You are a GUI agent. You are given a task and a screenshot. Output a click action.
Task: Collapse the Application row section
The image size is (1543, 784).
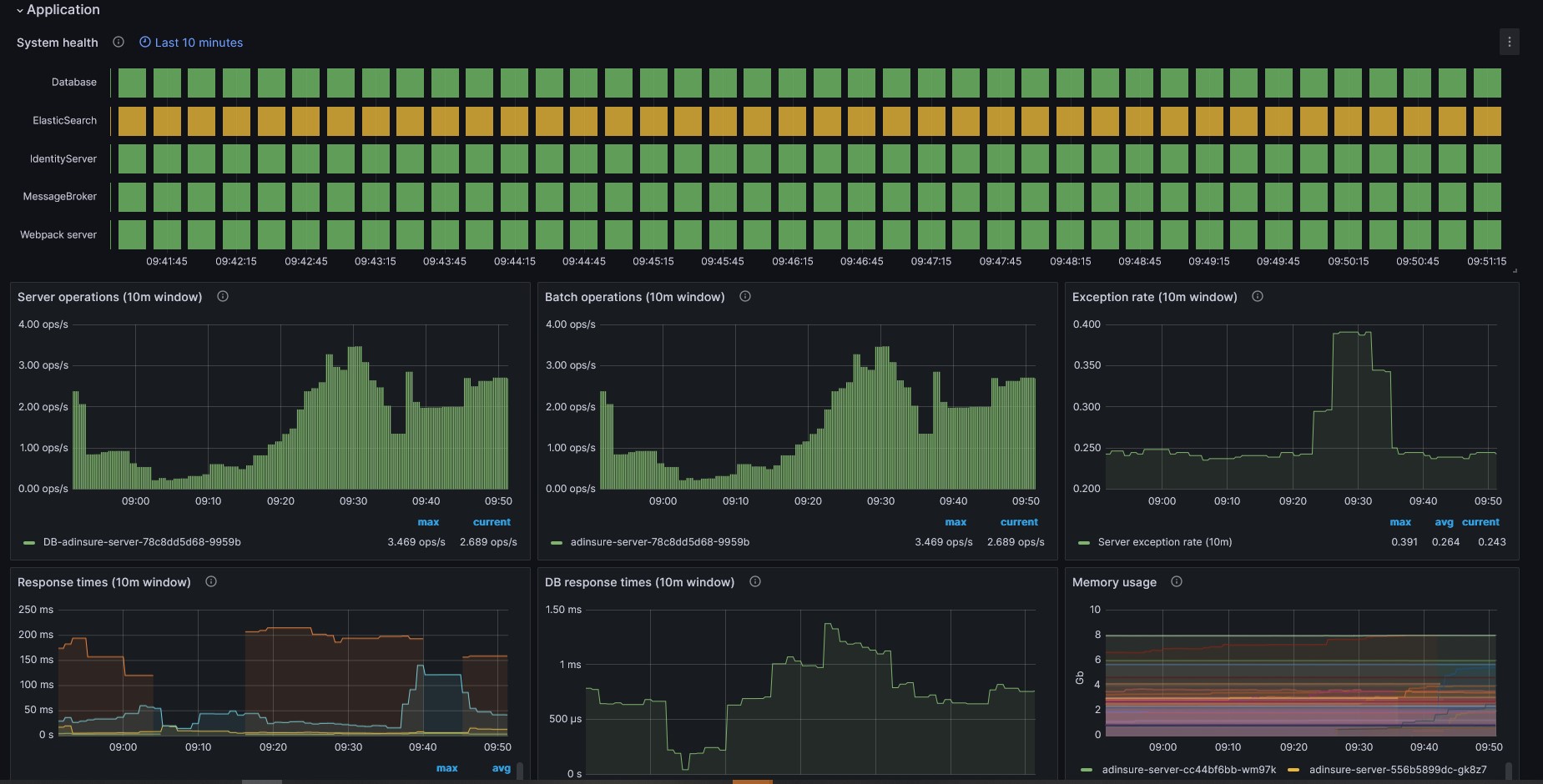[x=58, y=9]
